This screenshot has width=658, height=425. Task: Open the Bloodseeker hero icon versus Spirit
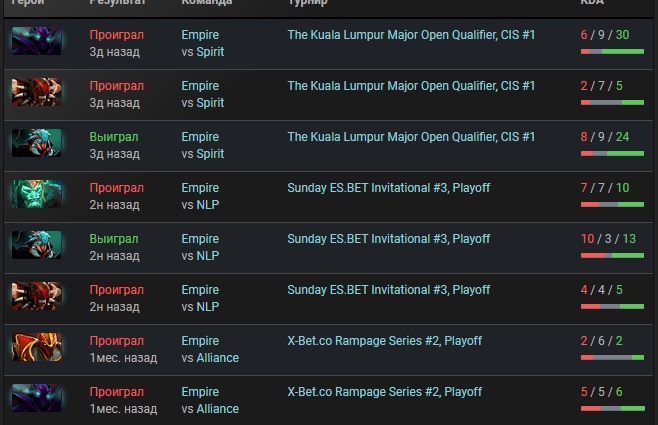coord(37,92)
